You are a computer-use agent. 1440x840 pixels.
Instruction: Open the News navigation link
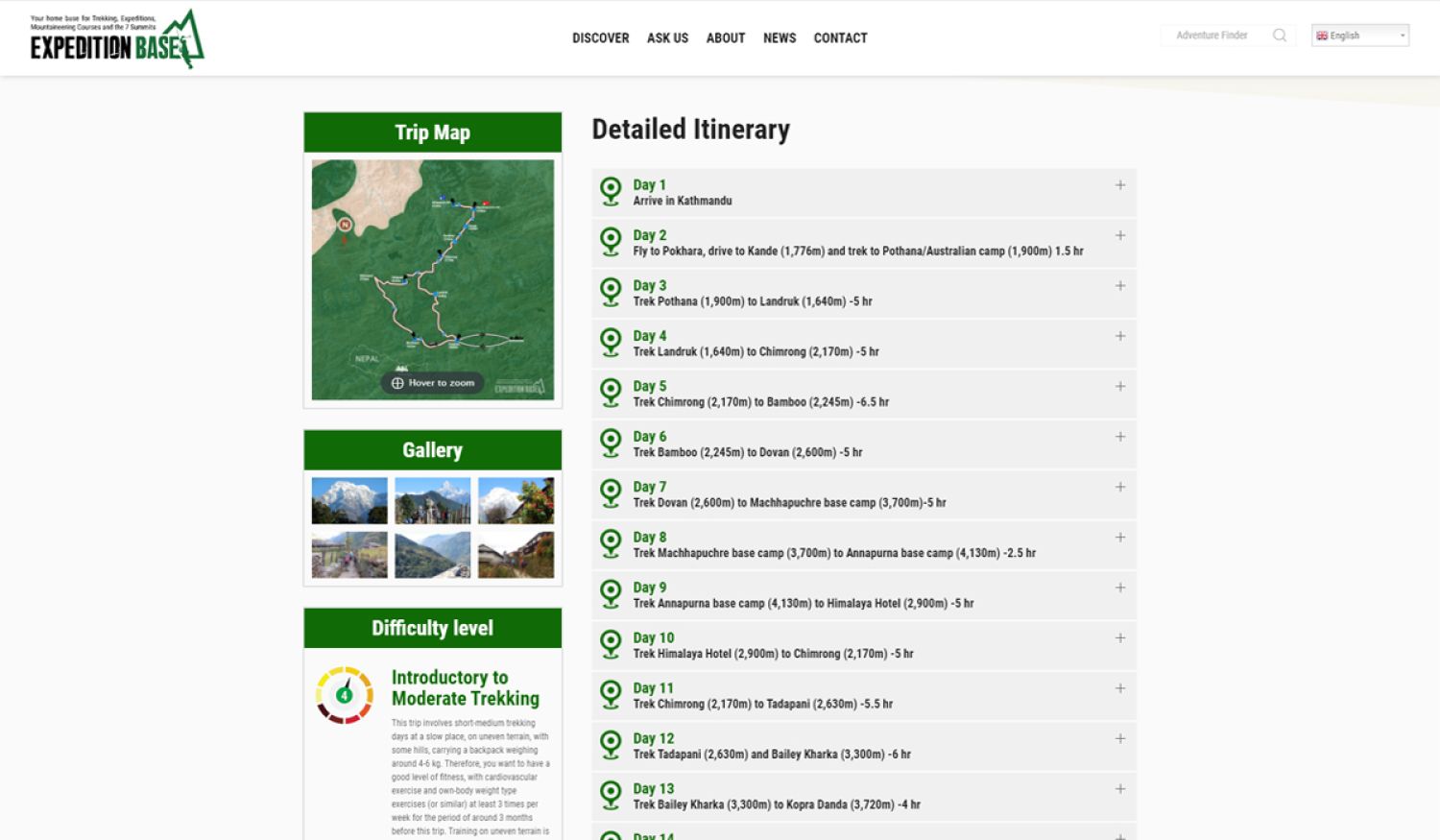coord(779,38)
